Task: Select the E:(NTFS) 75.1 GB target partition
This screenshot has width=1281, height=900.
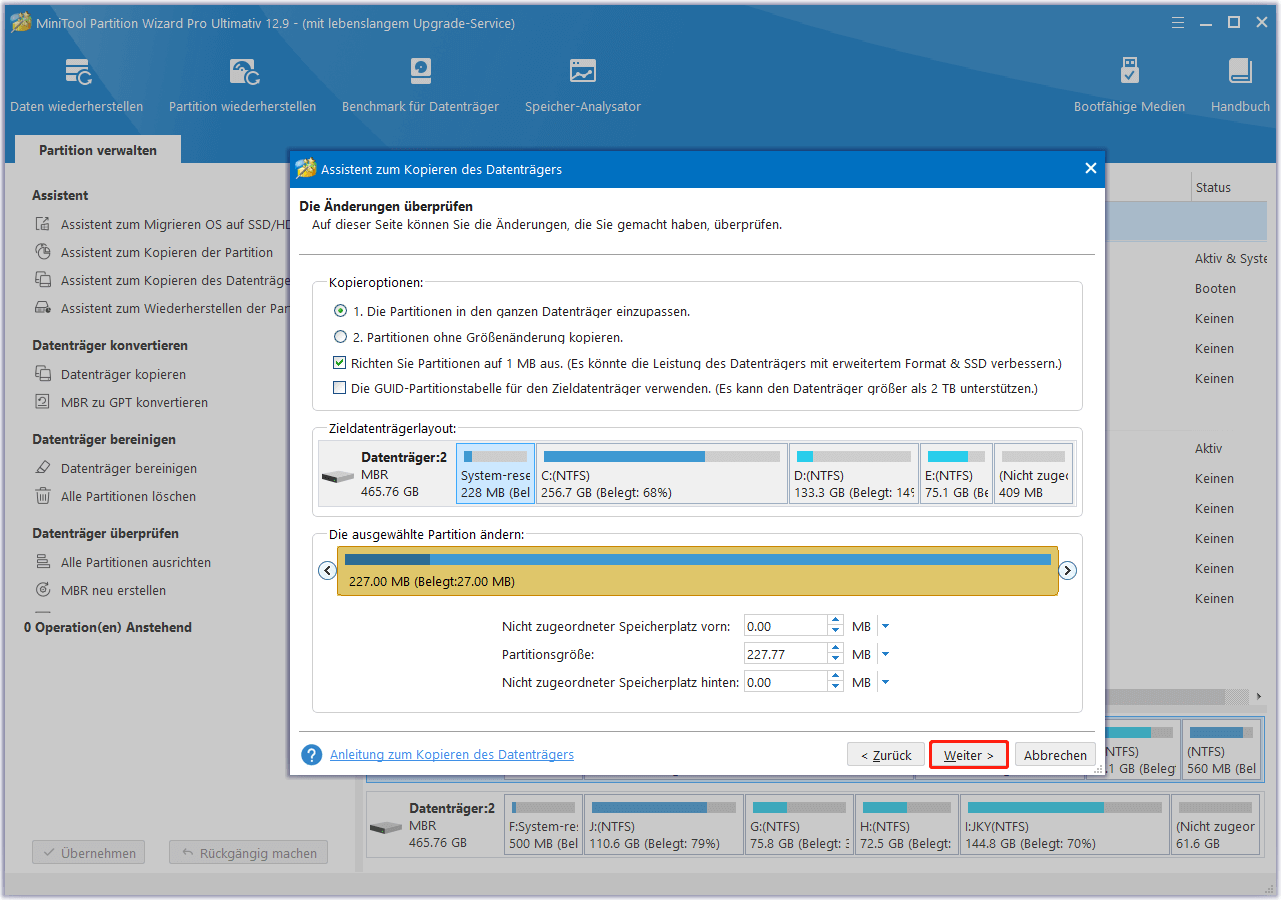Action: click(x=957, y=474)
